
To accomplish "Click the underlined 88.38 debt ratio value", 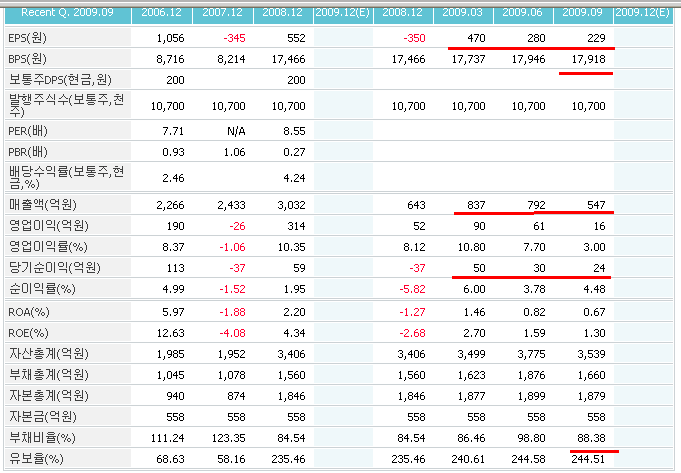I will (588, 437).
